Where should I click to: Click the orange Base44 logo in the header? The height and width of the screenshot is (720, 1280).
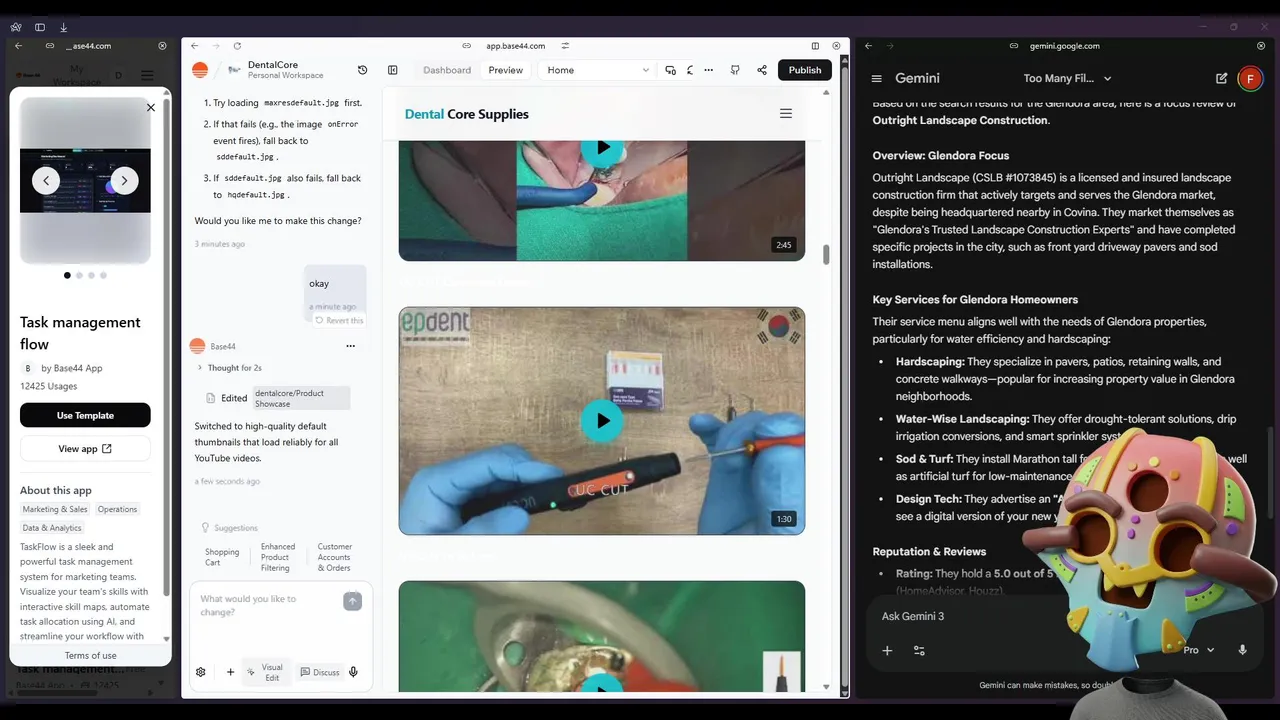click(200, 70)
